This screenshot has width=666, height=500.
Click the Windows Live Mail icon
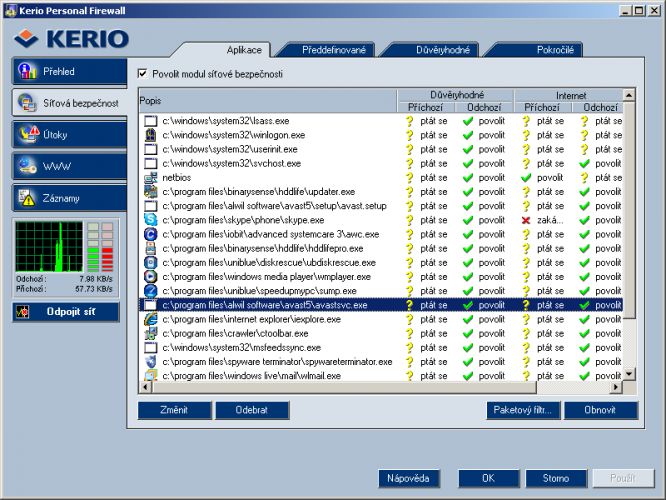[150, 376]
